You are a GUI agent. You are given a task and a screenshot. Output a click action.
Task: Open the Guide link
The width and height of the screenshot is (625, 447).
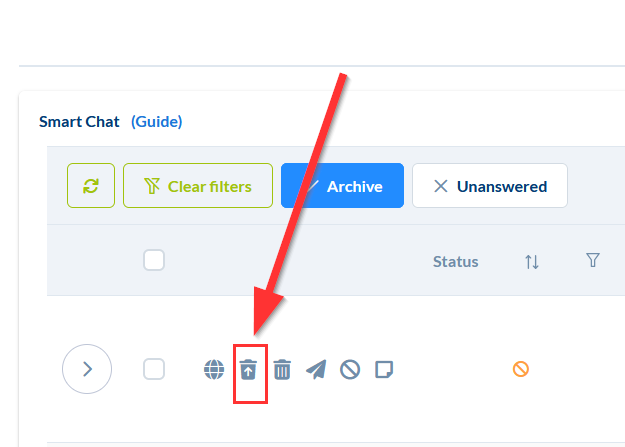(x=157, y=122)
